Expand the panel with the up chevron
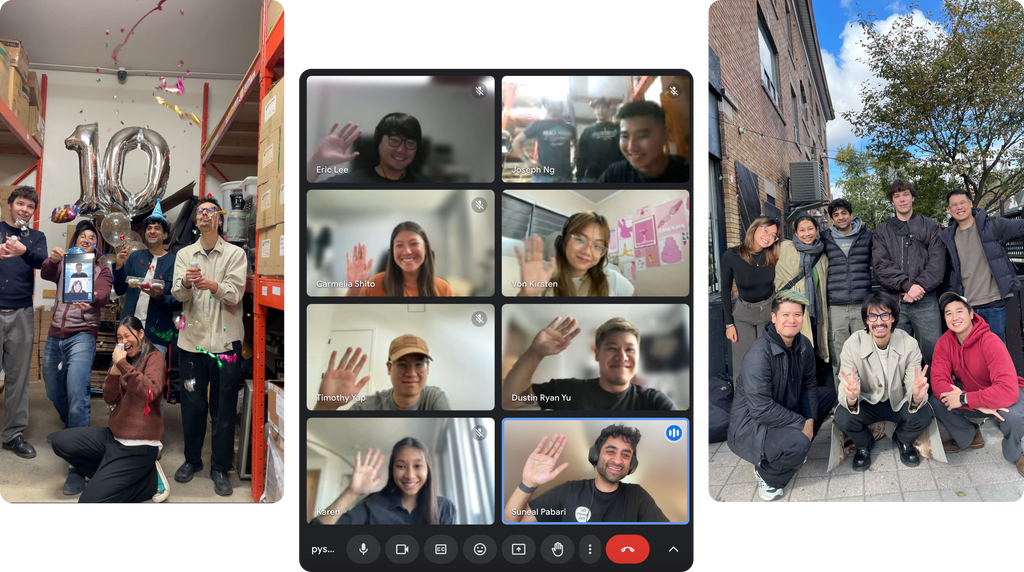1024x572 pixels. pos(673,549)
